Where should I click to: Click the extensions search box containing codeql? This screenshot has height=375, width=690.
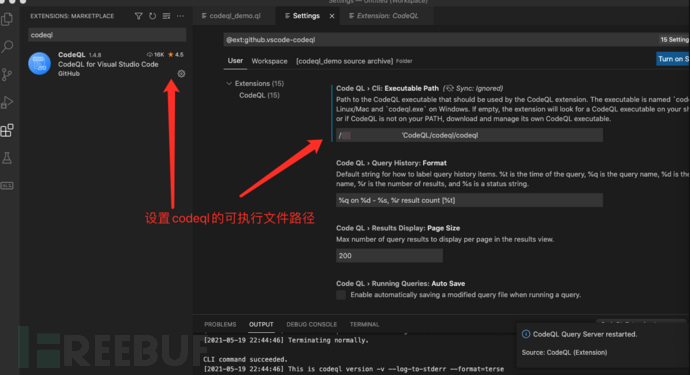point(107,35)
